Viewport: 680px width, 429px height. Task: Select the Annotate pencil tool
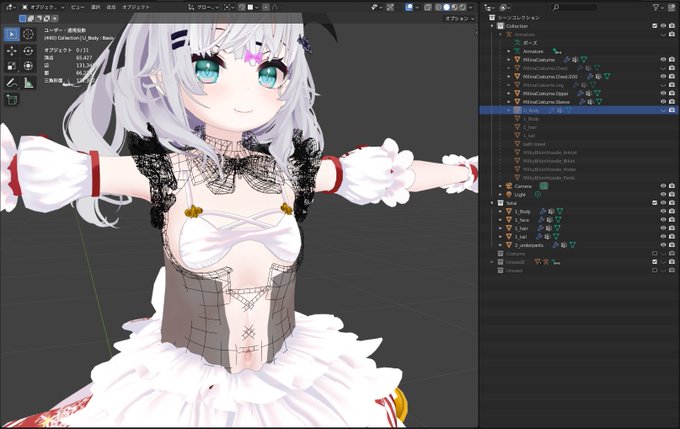(x=12, y=82)
